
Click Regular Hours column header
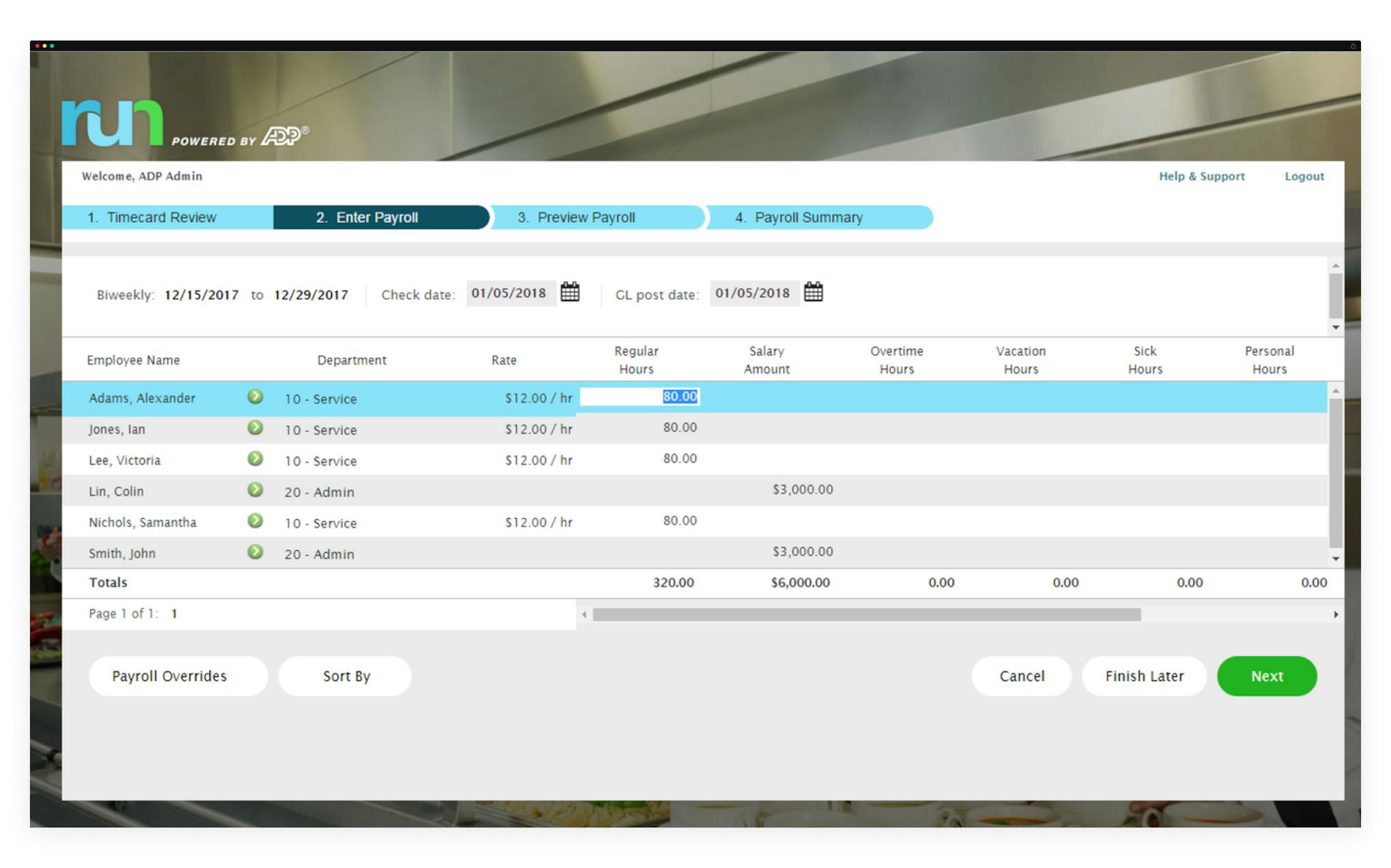[636, 360]
